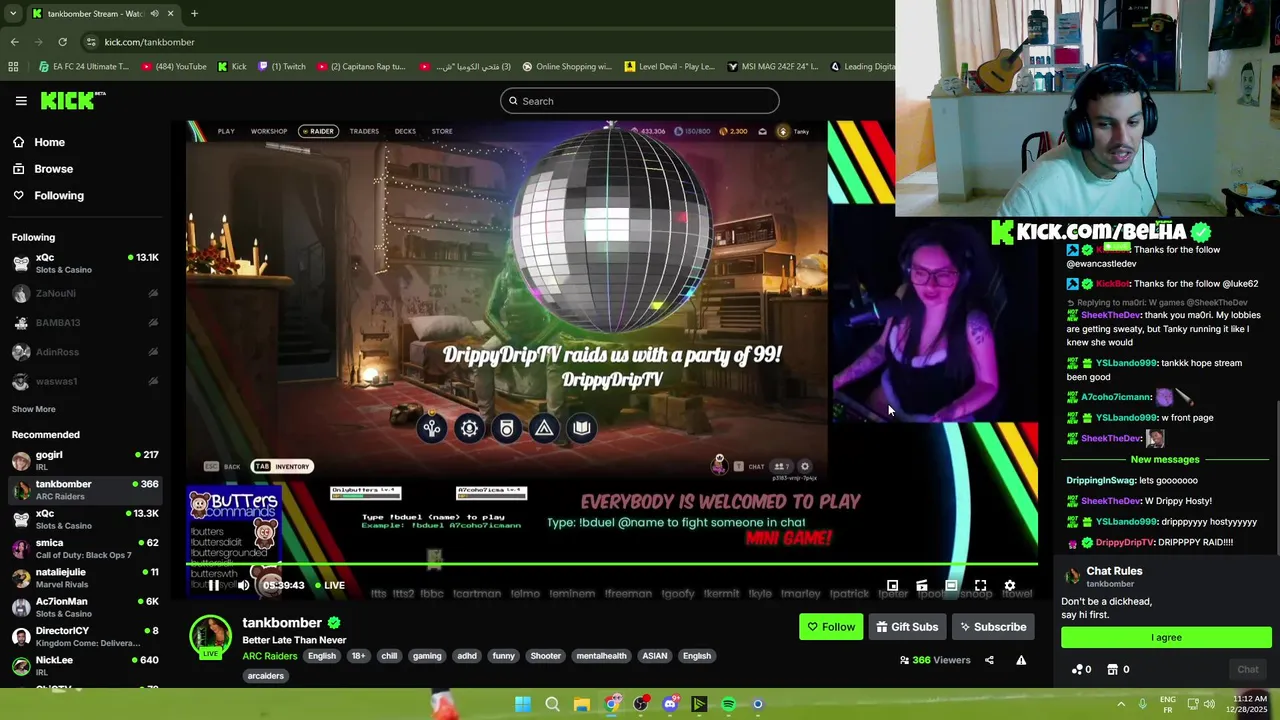The height and width of the screenshot is (720, 1280).
Task: Click the browser back arrow
Action: [x=14, y=42]
